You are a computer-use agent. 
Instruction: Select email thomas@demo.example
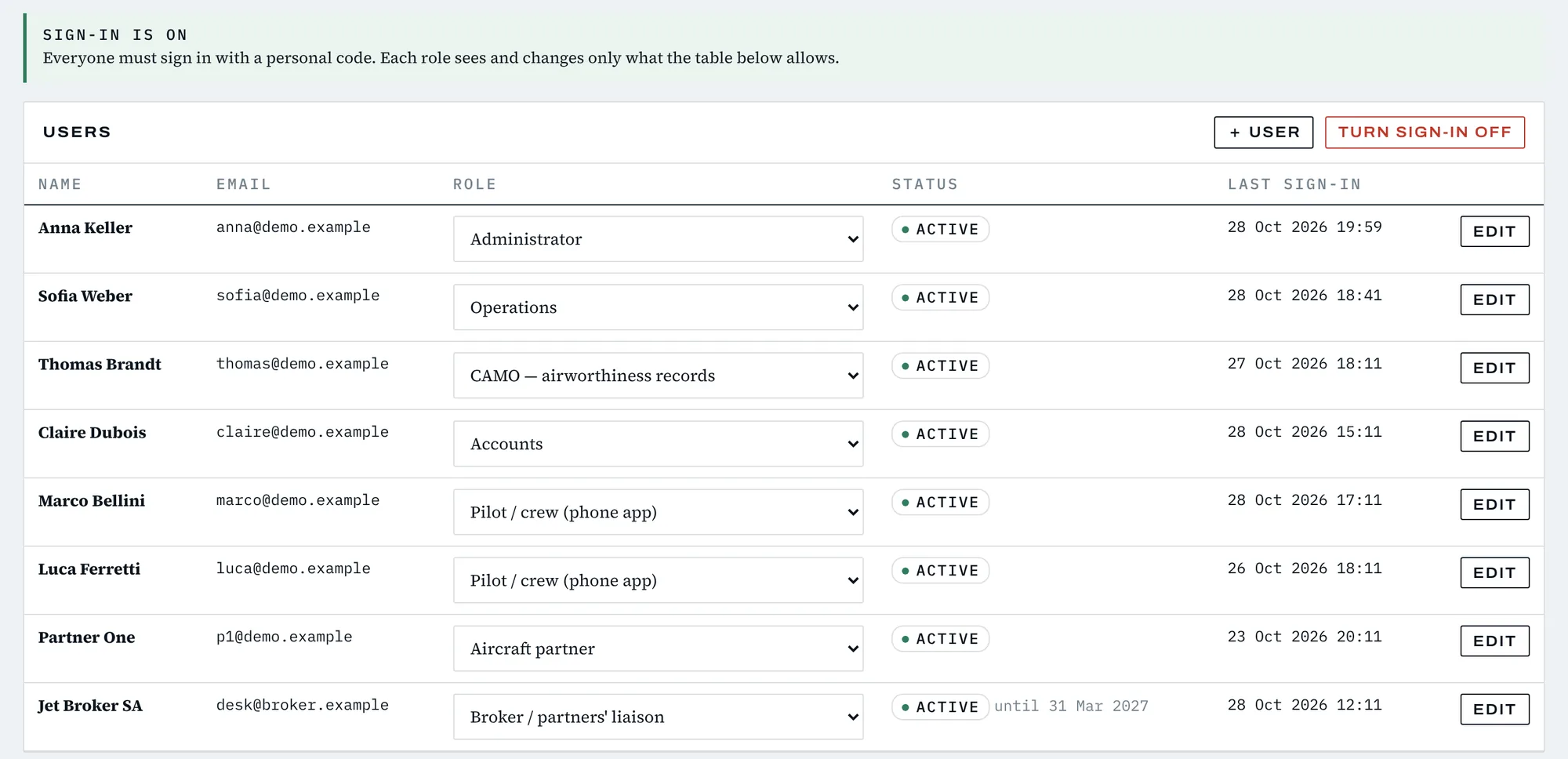303,364
